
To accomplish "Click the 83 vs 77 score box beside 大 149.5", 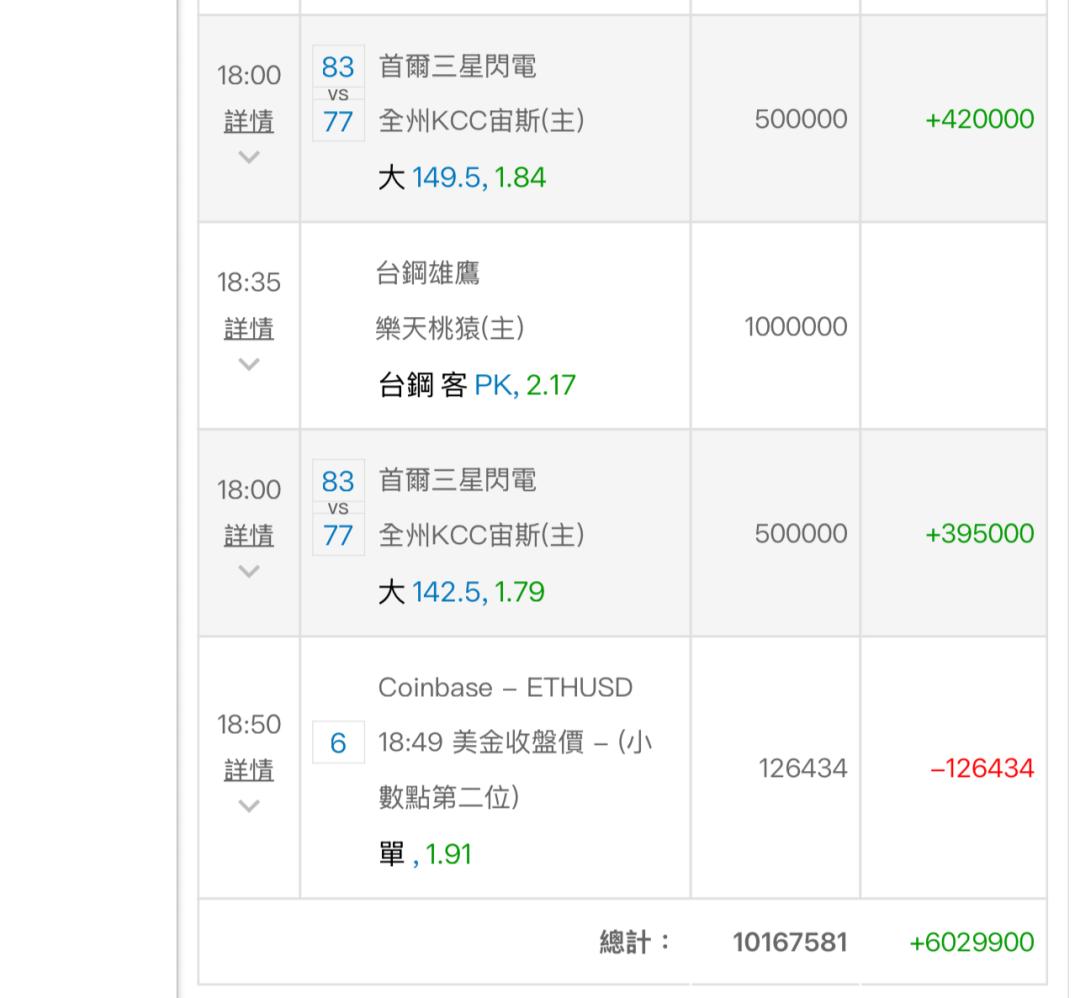I will [338, 95].
